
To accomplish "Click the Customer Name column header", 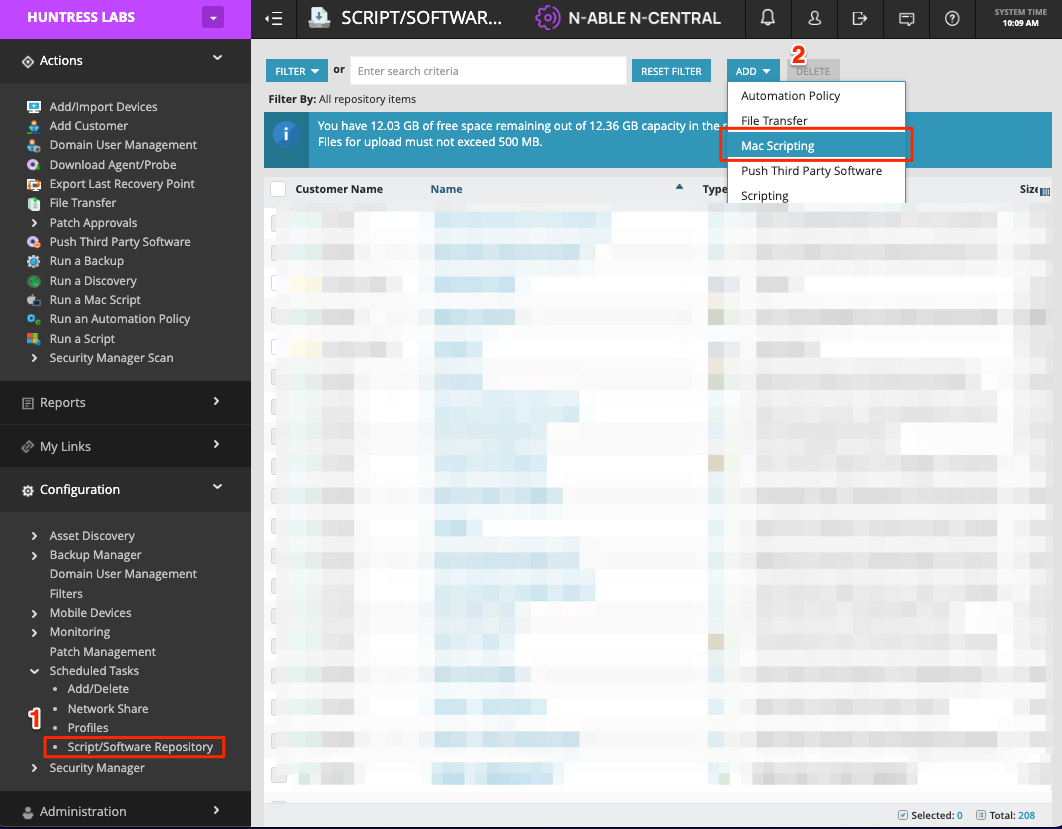I will (x=339, y=189).
